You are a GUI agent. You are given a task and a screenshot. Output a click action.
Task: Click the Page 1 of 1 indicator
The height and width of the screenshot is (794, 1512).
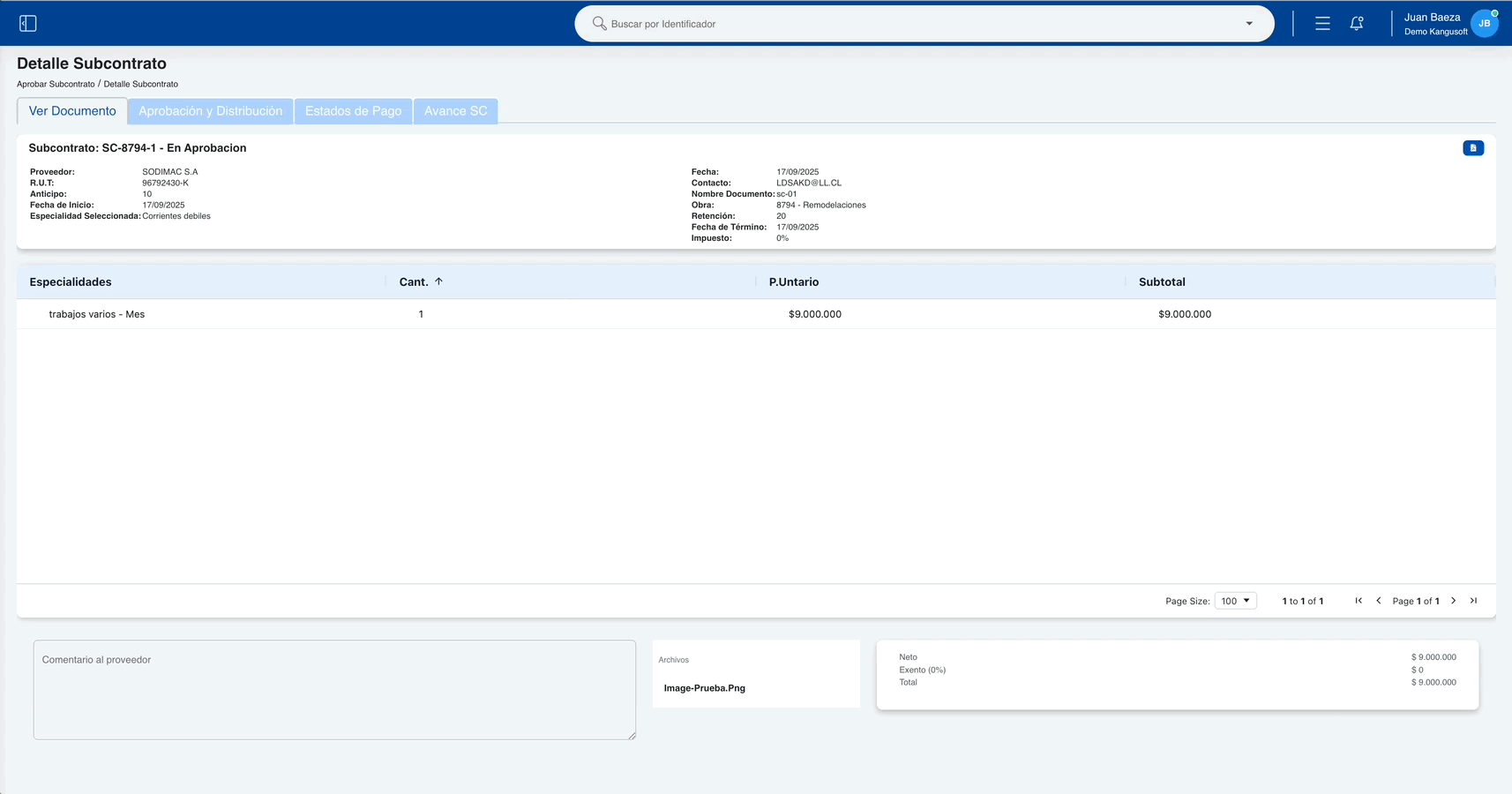1416,601
